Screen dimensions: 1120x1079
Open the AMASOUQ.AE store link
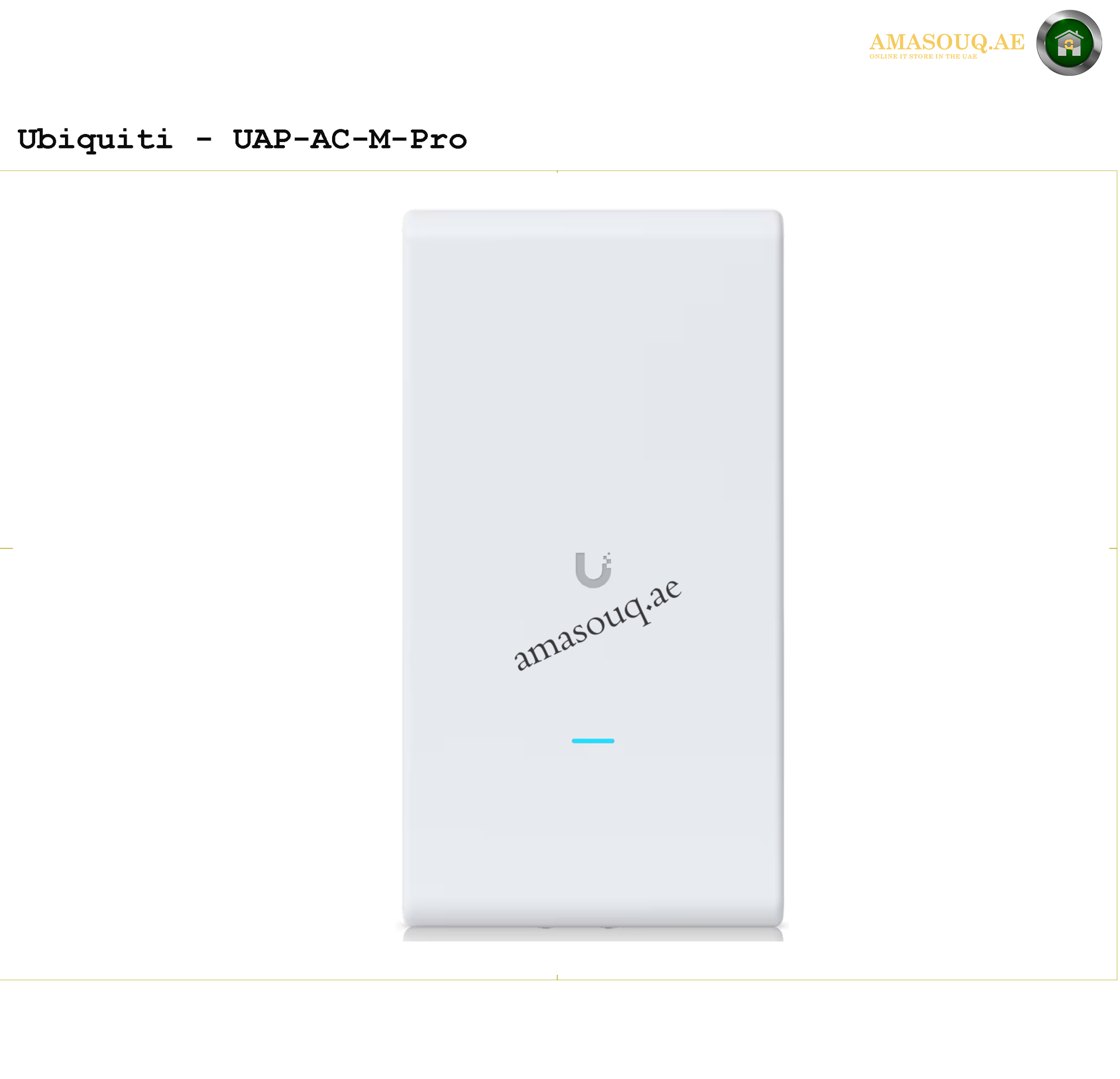coord(947,42)
